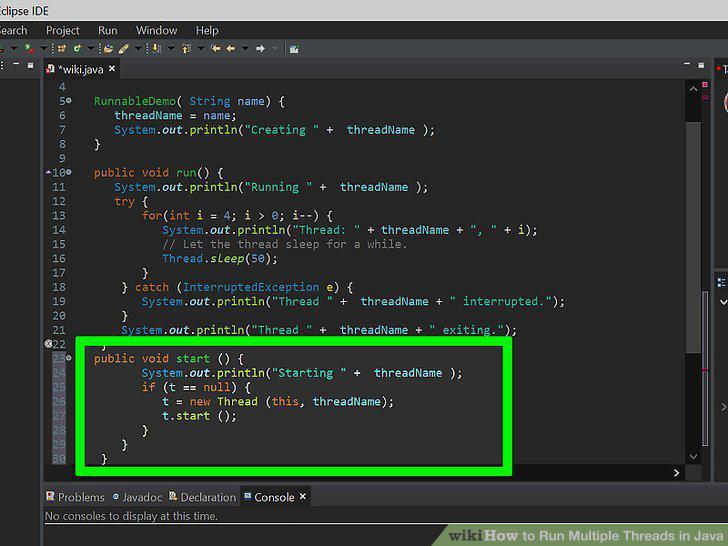
Task: Collapse the start() method at line 23
Action: (69, 358)
